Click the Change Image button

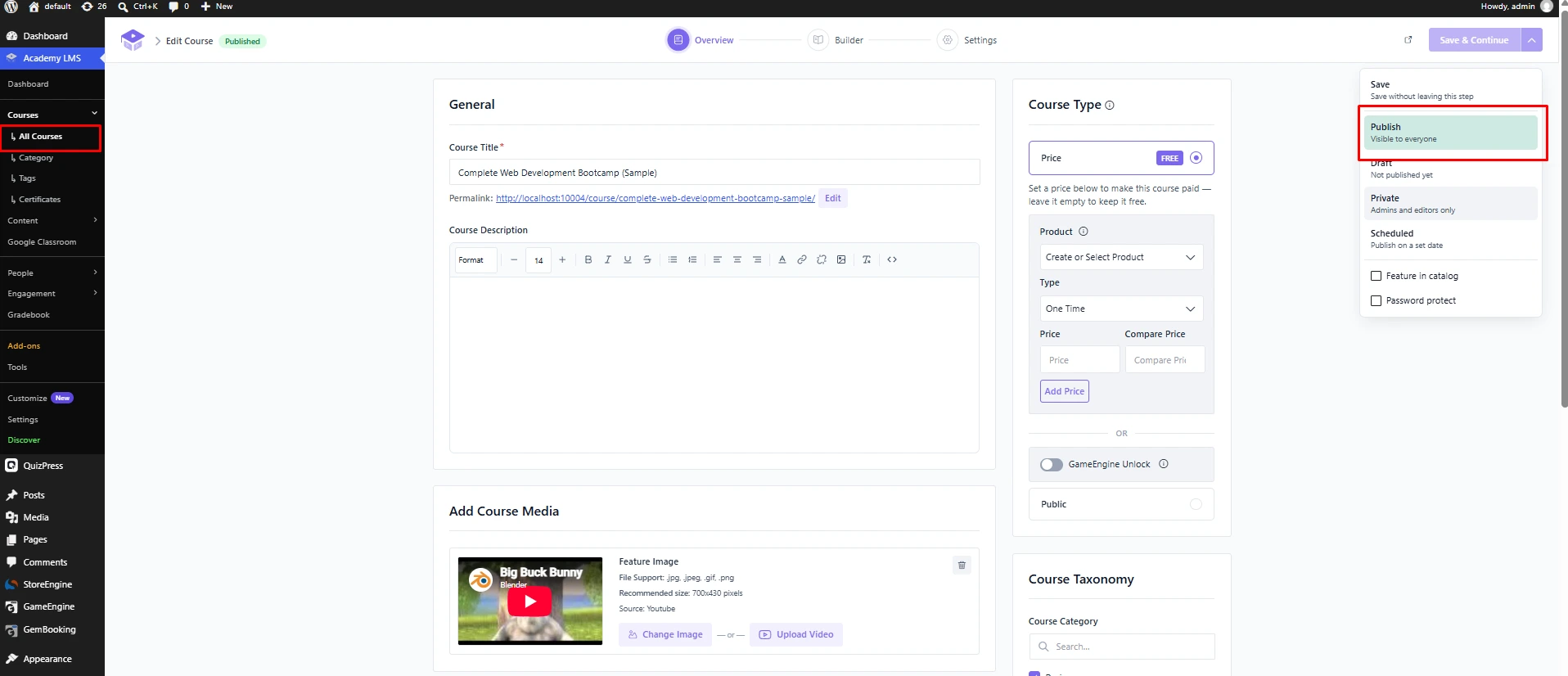pyautogui.click(x=665, y=634)
